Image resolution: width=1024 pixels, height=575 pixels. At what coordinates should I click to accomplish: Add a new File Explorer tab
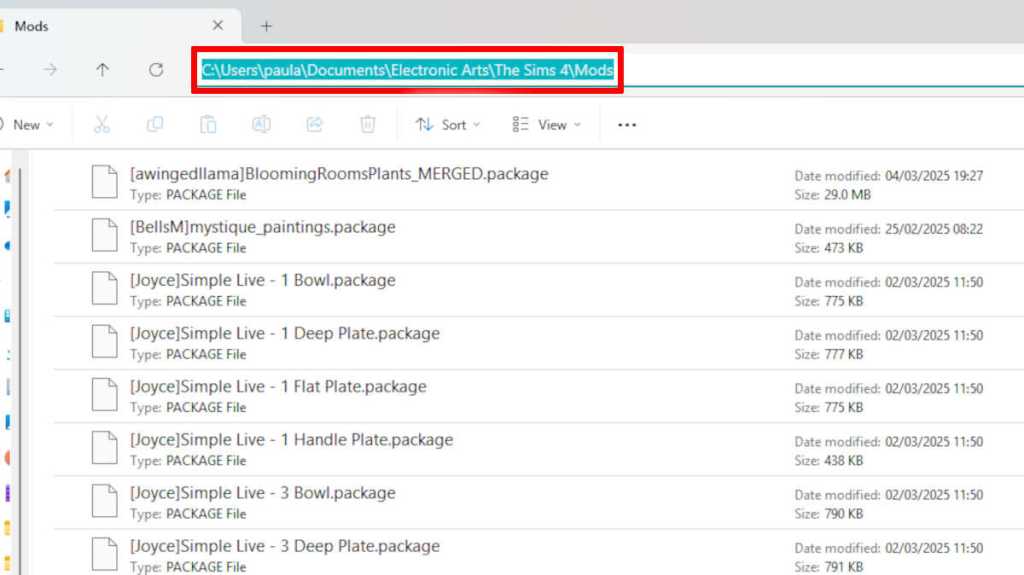coord(266,26)
